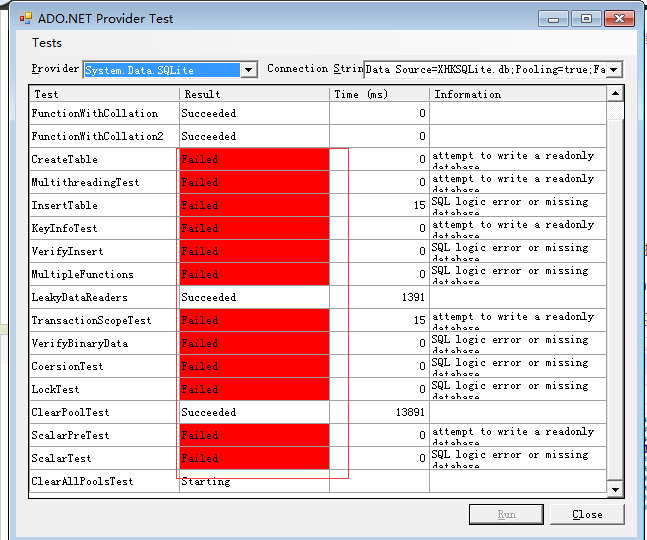Click the 15 time of InsertTable
Image resolution: width=647 pixels, height=540 pixels.
[x=420, y=205]
